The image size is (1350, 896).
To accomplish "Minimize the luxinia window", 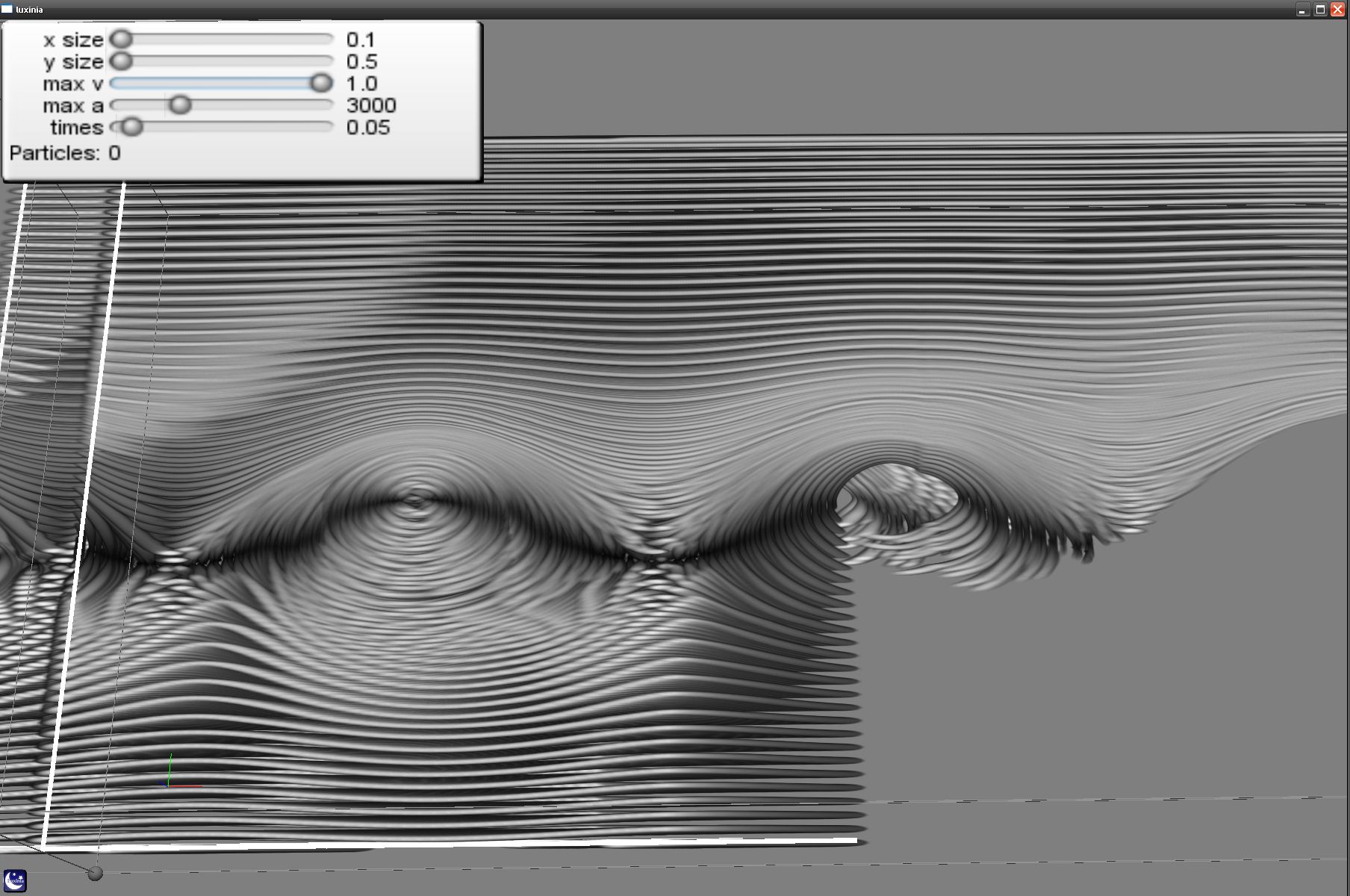I will 1302,10.
